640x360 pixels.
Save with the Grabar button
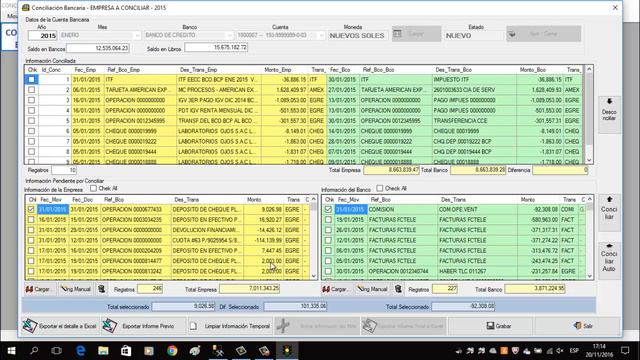coord(491,326)
